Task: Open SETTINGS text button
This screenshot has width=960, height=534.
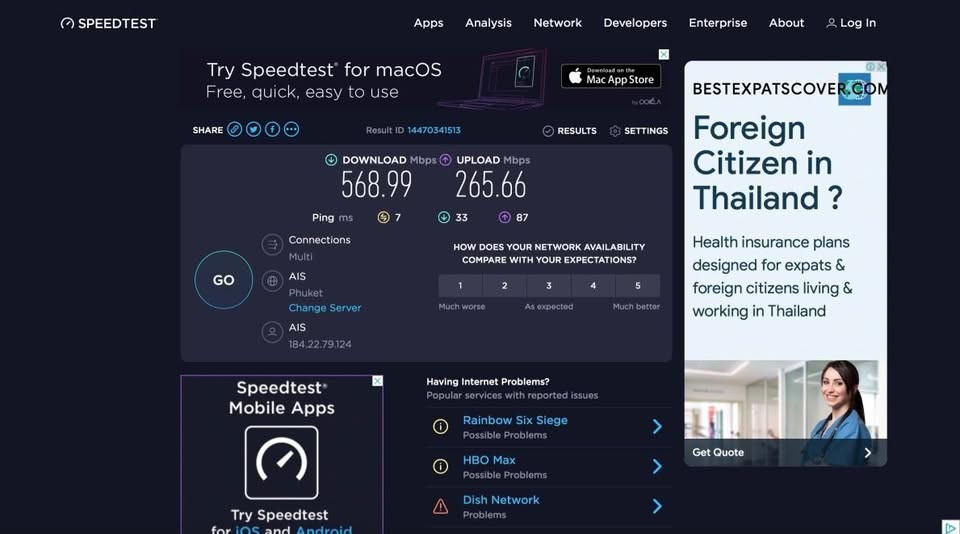Action: tap(646, 131)
